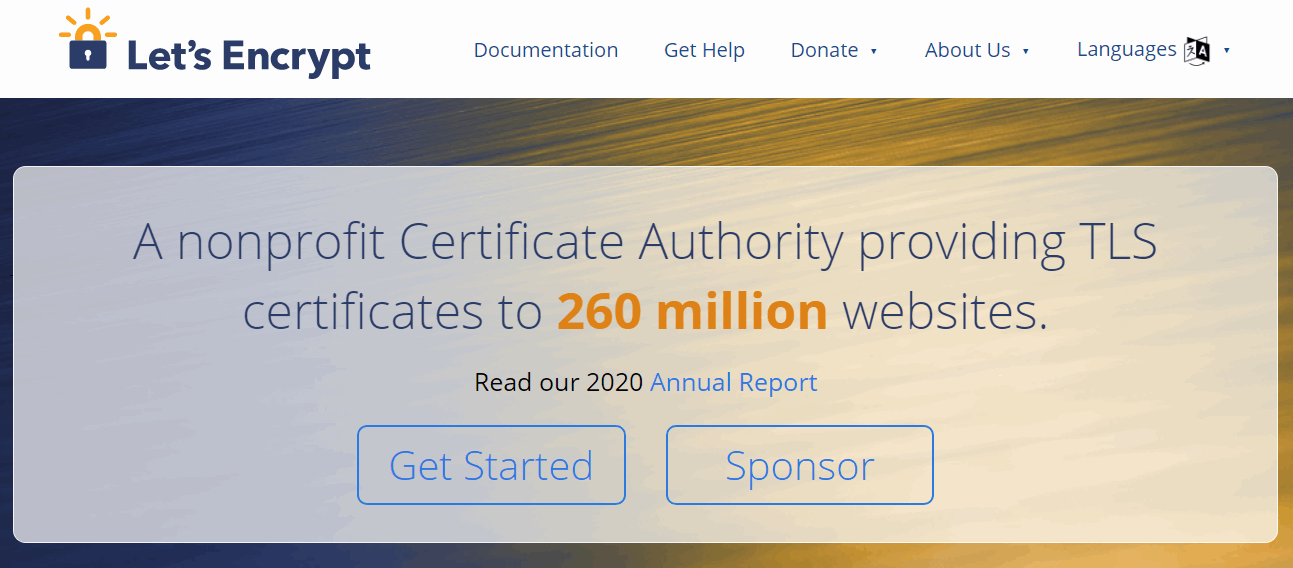Image resolution: width=1293 pixels, height=568 pixels.
Task: Click the Sponsor button
Action: tap(800, 465)
